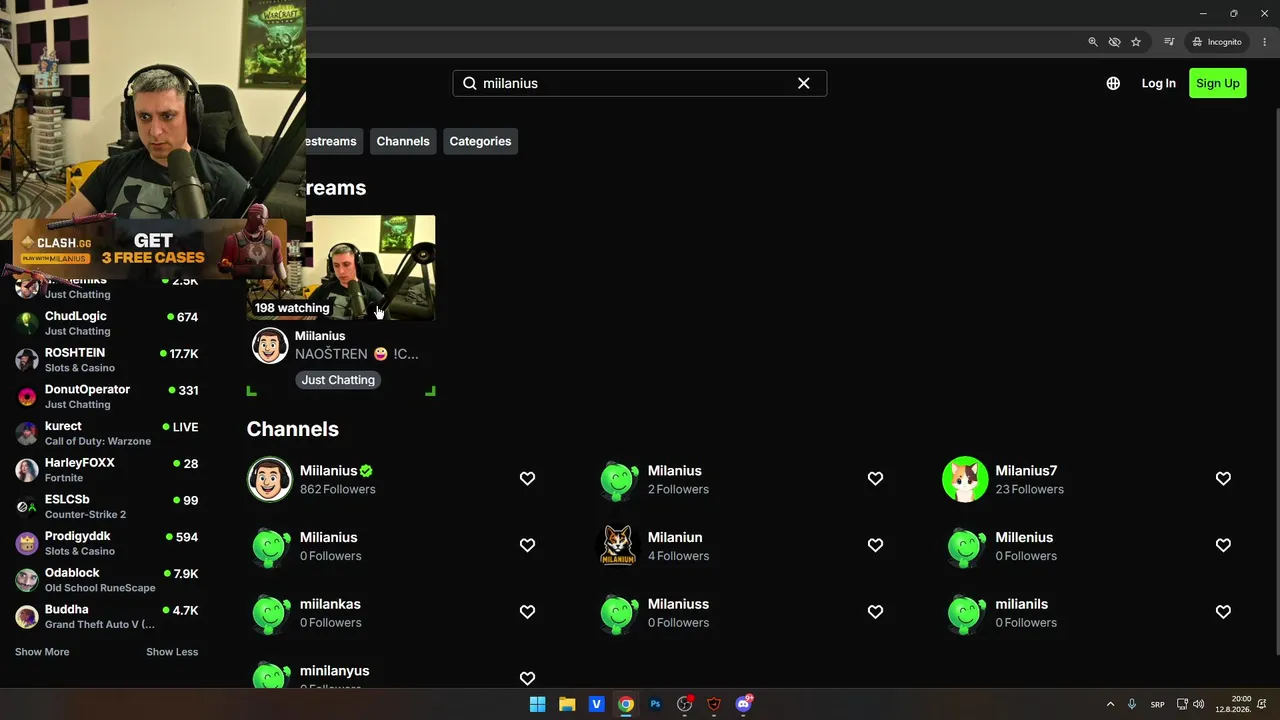Open the language globe menu
Image resolution: width=1280 pixels, height=720 pixels.
tap(1113, 83)
